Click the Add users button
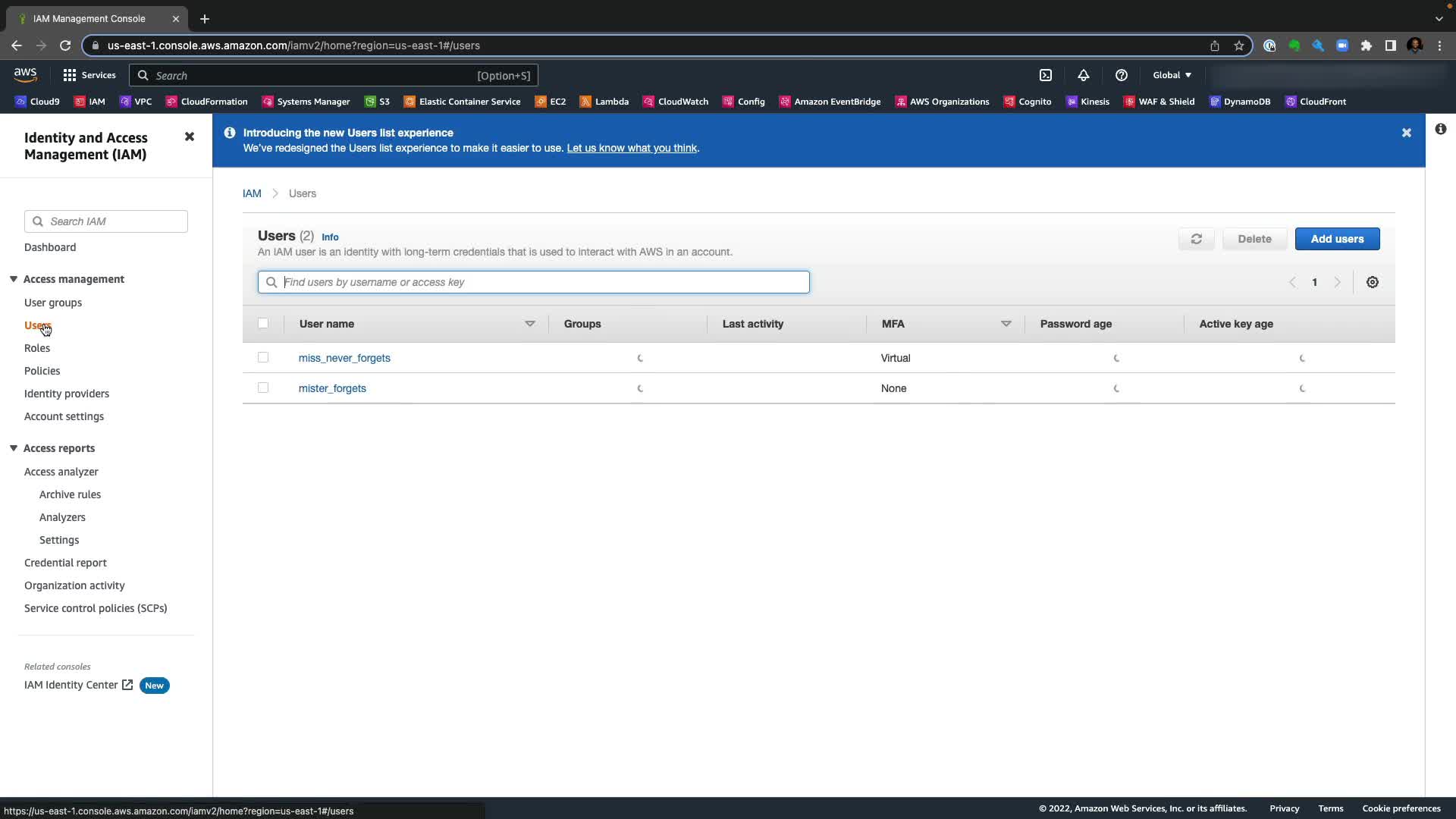The image size is (1456, 819). pos(1336,239)
